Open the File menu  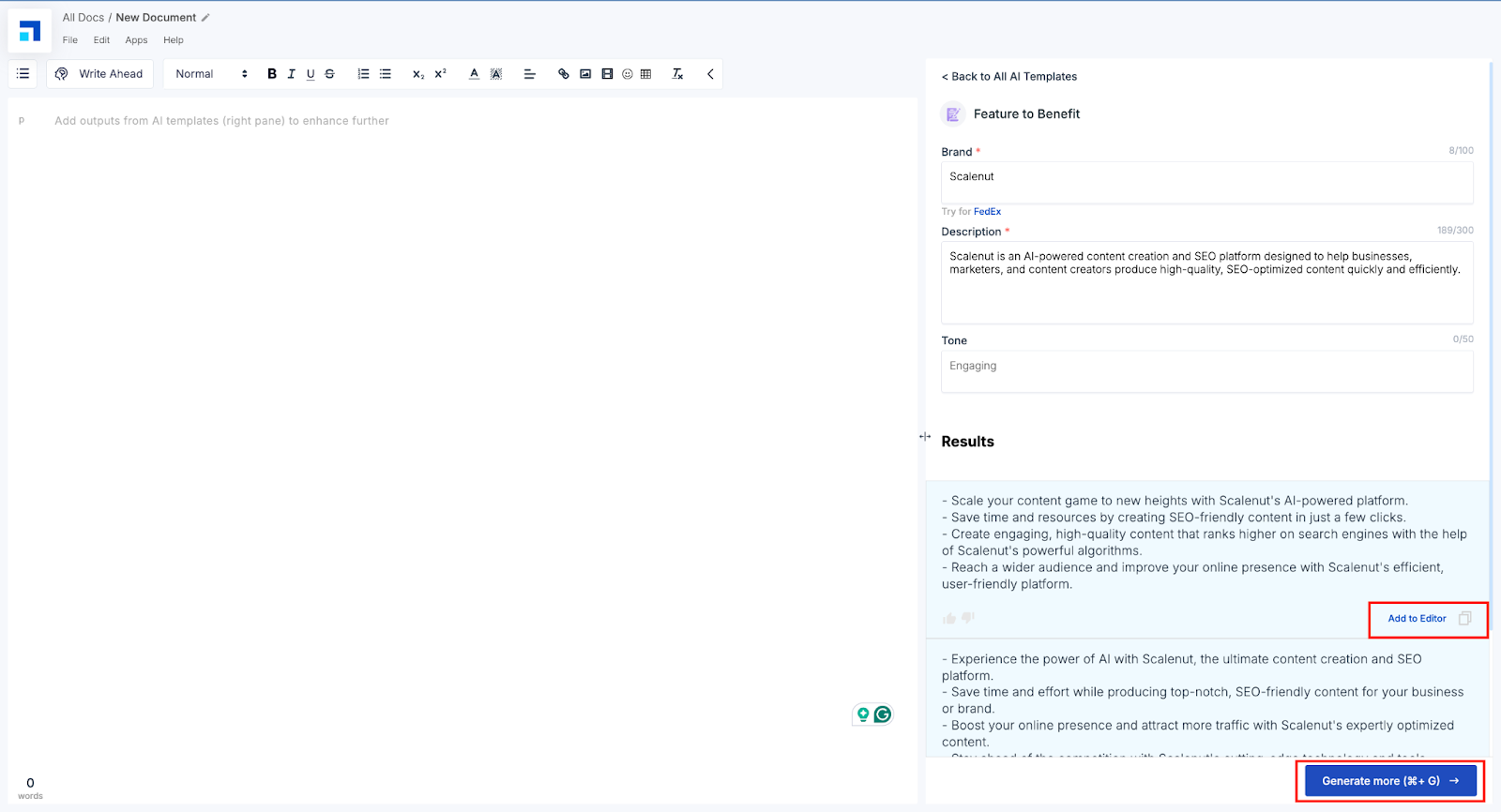70,40
